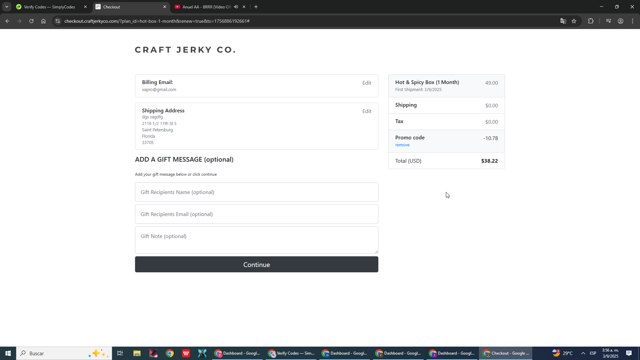Click the Shipping $0.00 value

click(x=491, y=105)
